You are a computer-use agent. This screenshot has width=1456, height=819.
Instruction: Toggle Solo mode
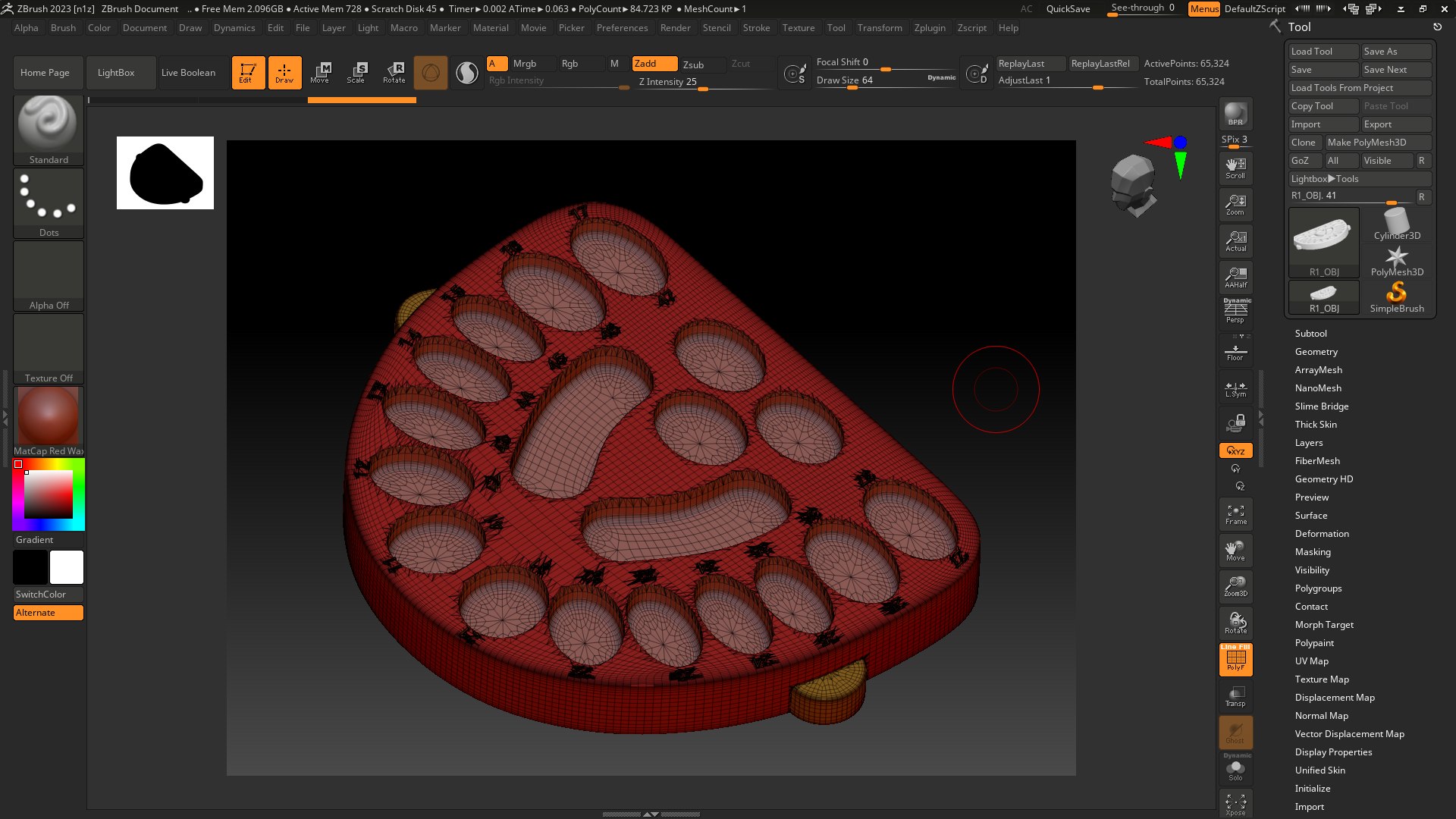[x=1235, y=768]
